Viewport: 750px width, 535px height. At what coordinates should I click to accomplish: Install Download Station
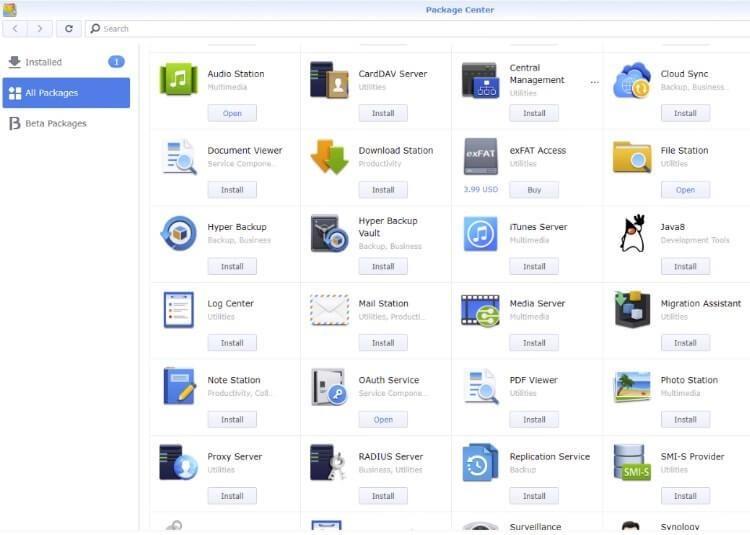(383, 190)
